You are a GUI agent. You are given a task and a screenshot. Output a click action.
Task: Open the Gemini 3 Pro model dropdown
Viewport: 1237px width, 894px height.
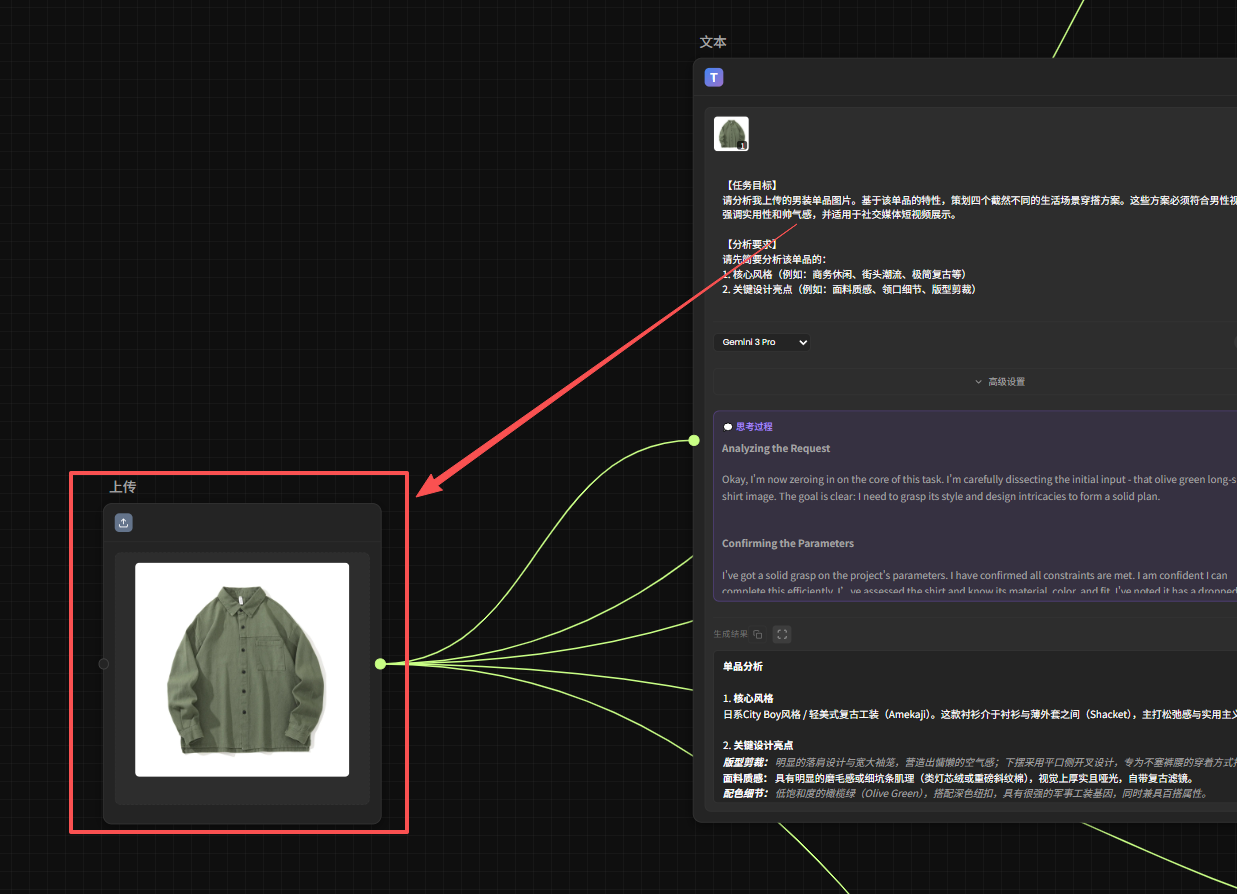[762, 342]
